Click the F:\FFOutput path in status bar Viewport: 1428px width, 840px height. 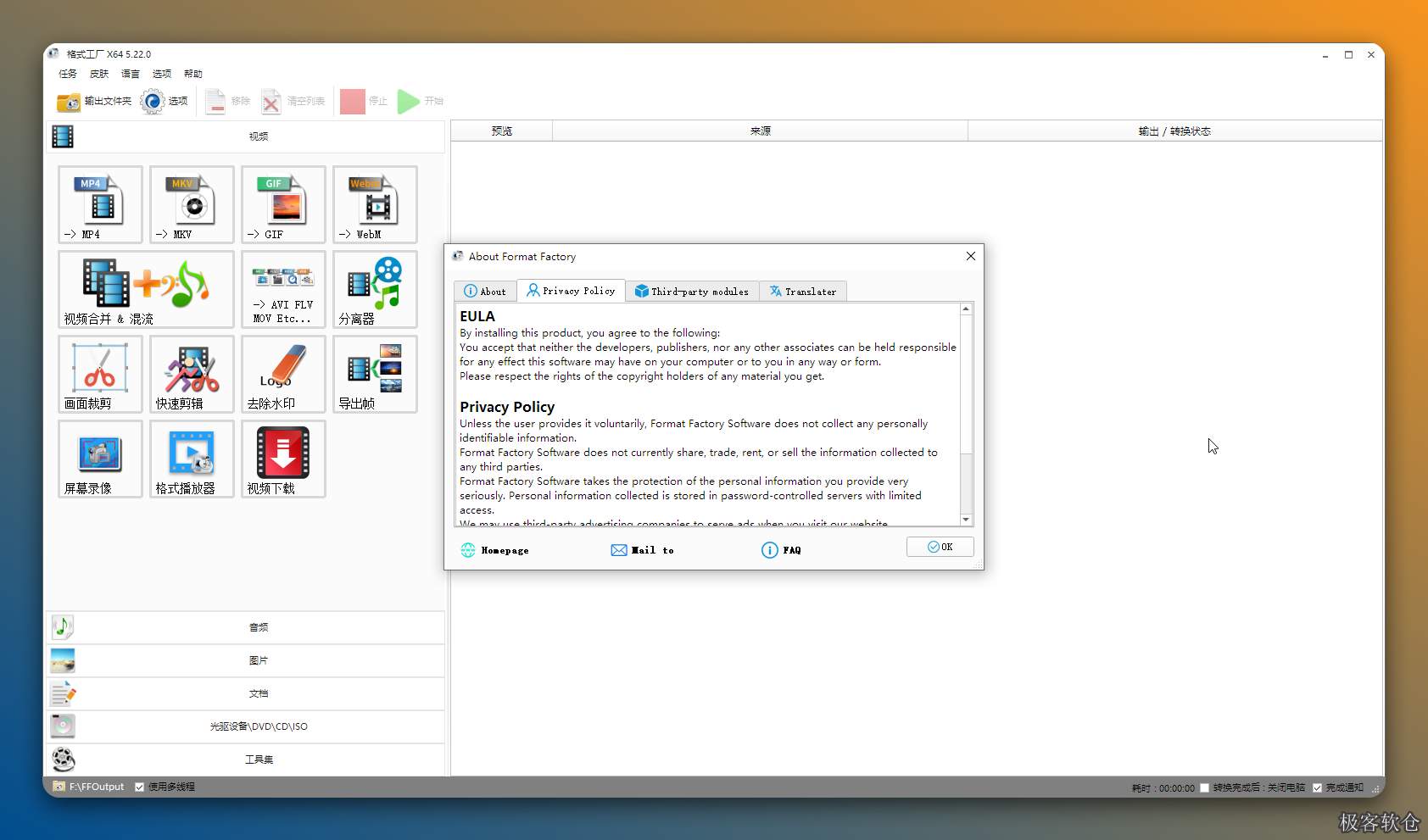coord(97,787)
